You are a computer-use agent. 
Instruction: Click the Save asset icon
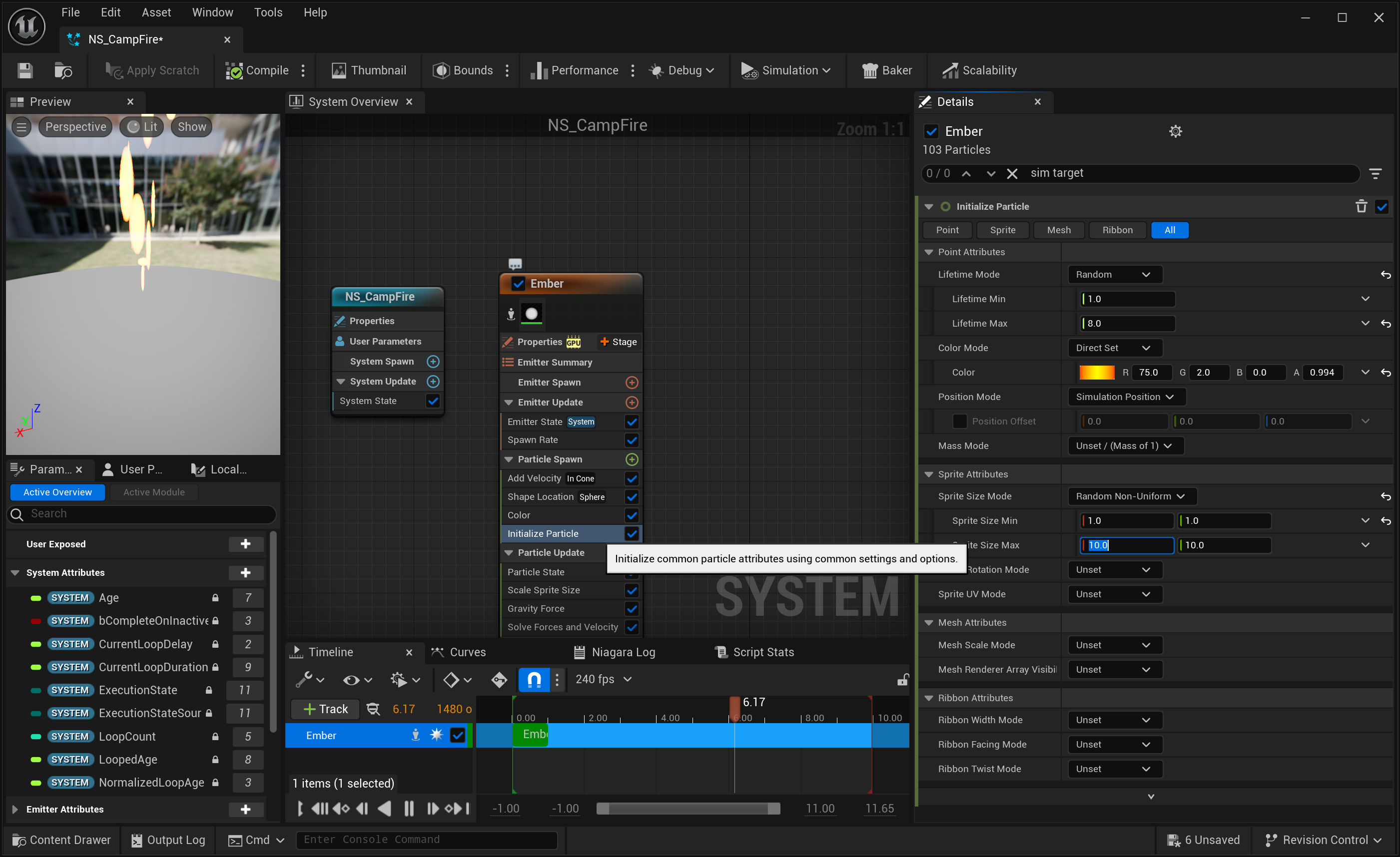coord(25,70)
